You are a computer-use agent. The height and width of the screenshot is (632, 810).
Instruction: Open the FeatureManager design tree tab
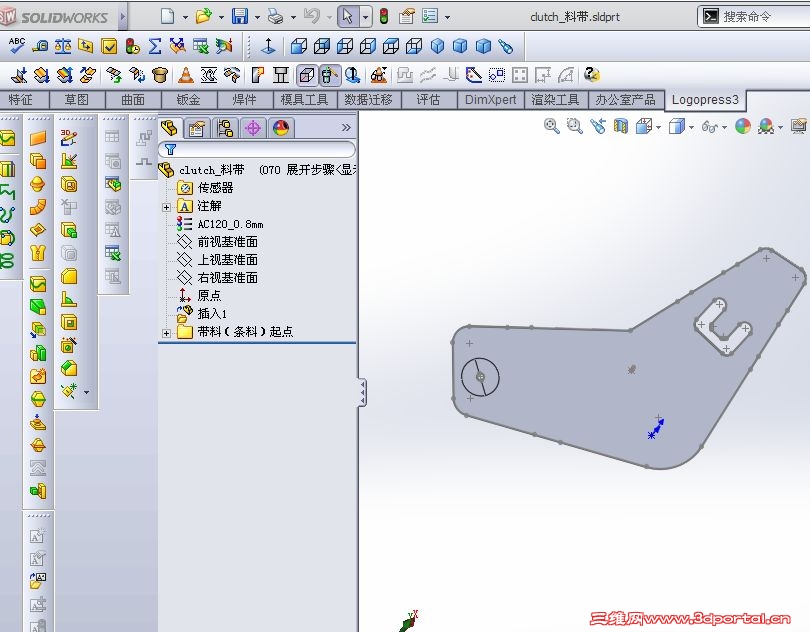169,128
